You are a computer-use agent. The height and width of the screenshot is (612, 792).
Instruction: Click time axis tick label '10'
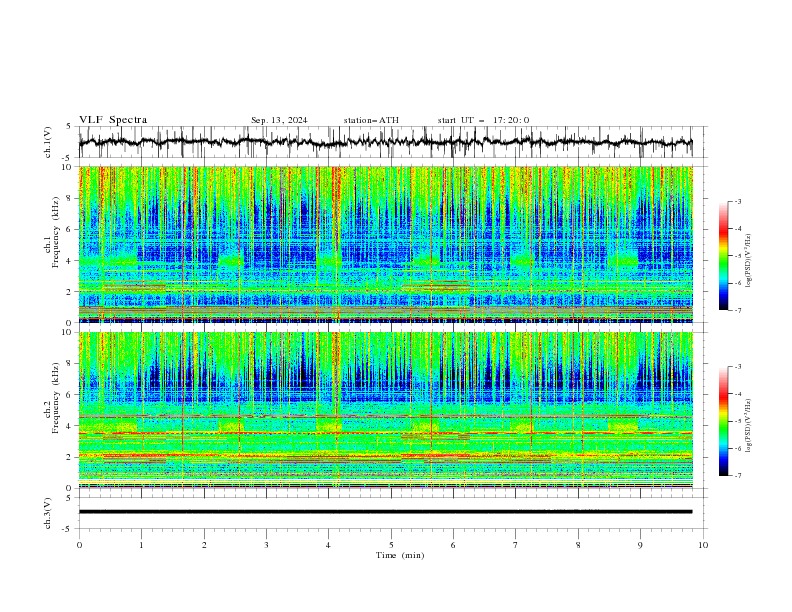tap(703, 545)
